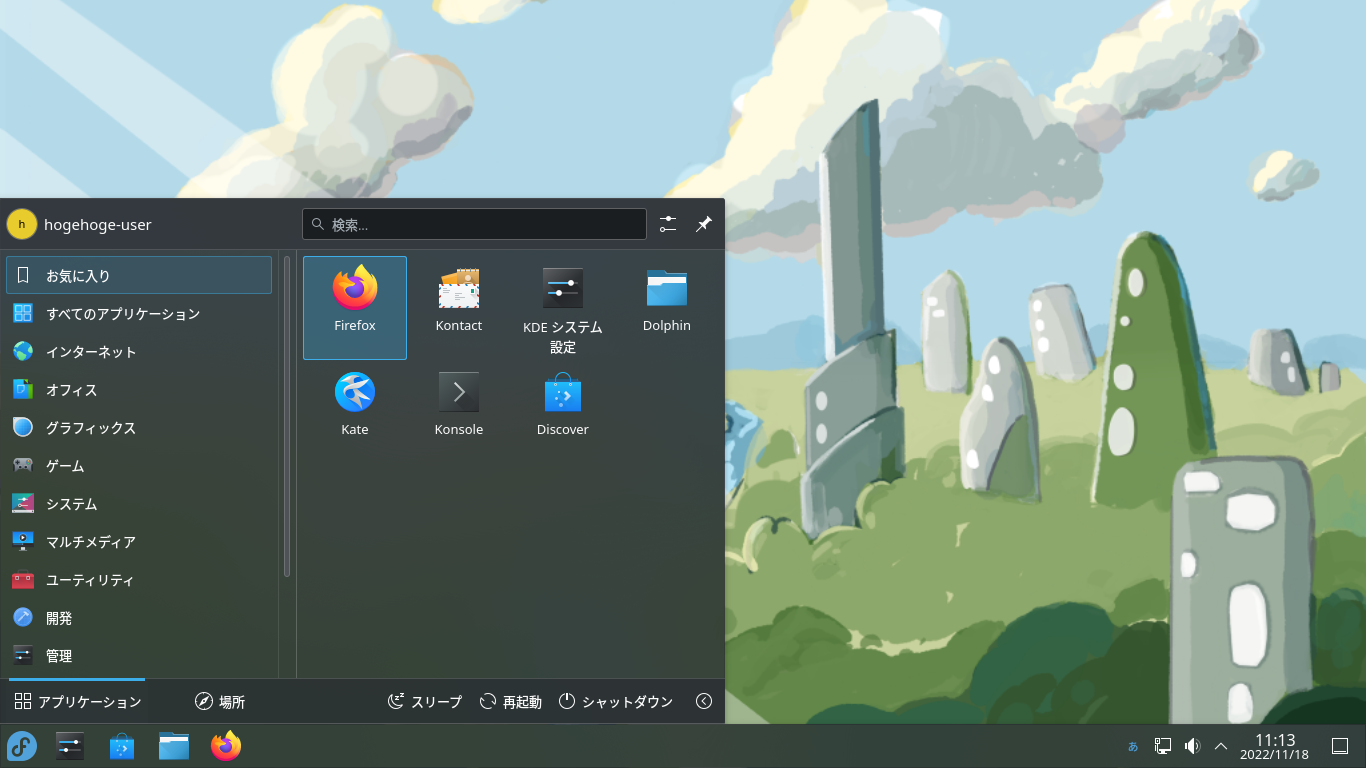Open Dolphin from taskbar

(x=174, y=746)
